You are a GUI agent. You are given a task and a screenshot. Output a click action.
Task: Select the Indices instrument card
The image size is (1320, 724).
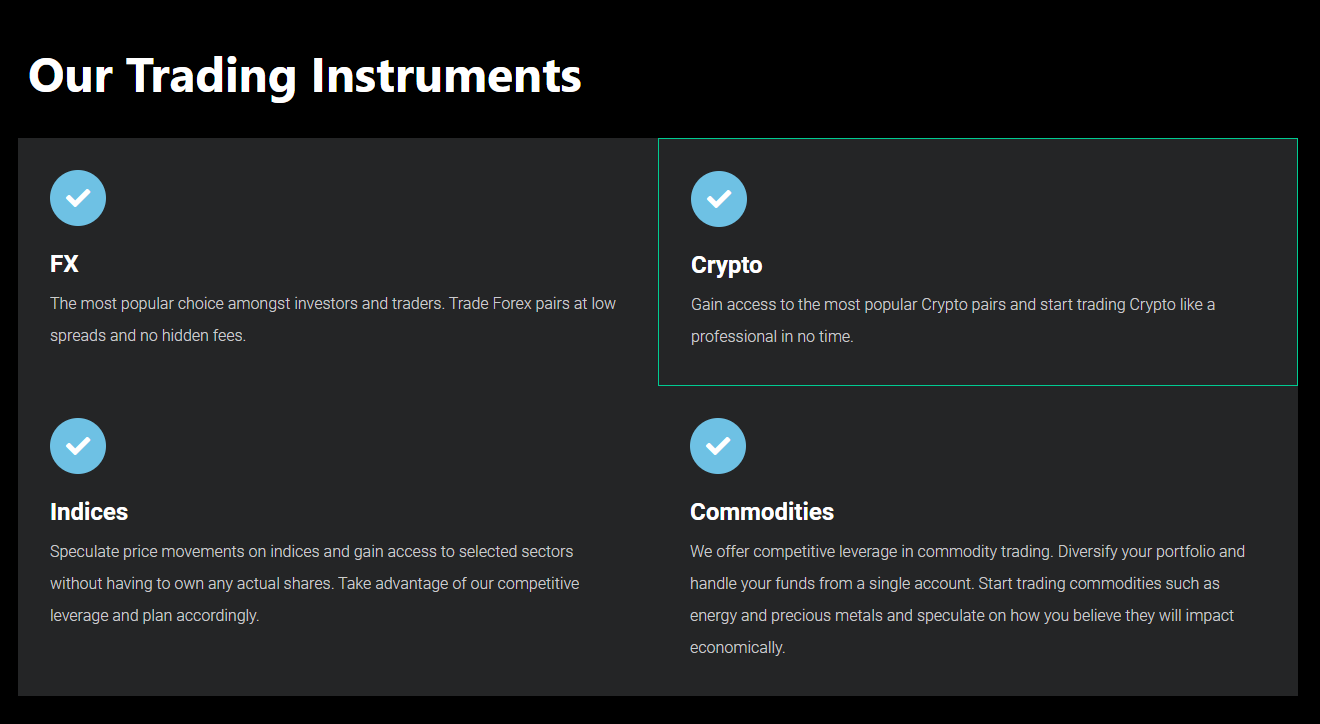[x=338, y=541]
